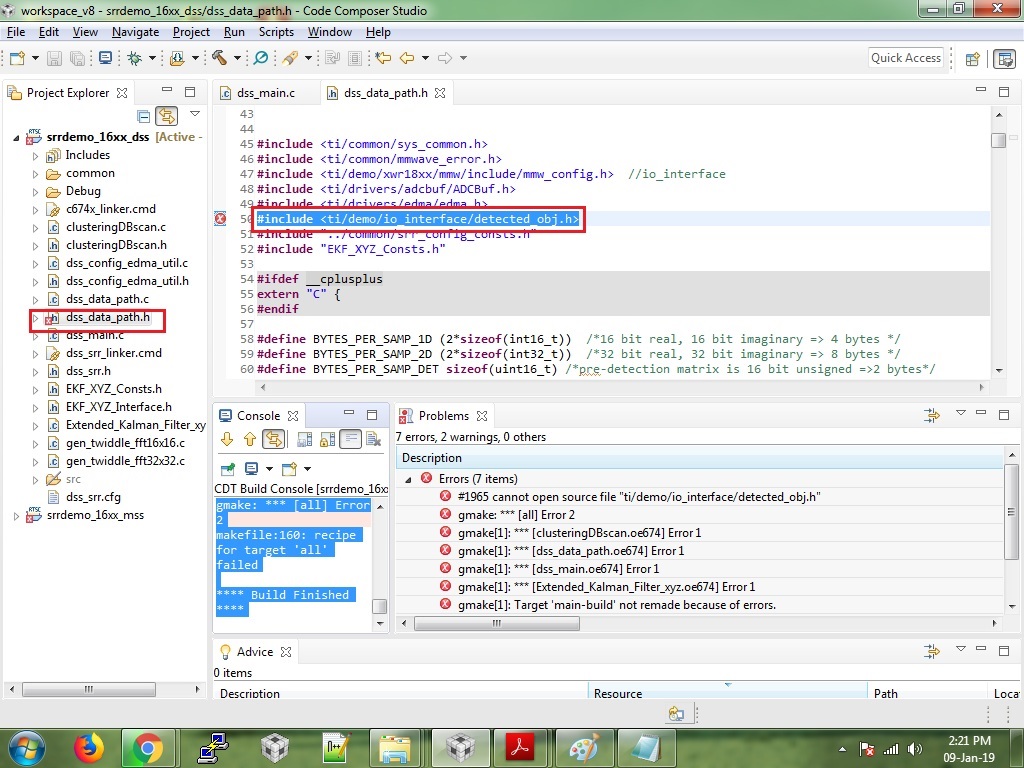Enable Link with Editor in Project Explorer
The width and height of the screenshot is (1024, 768).
pos(166,116)
